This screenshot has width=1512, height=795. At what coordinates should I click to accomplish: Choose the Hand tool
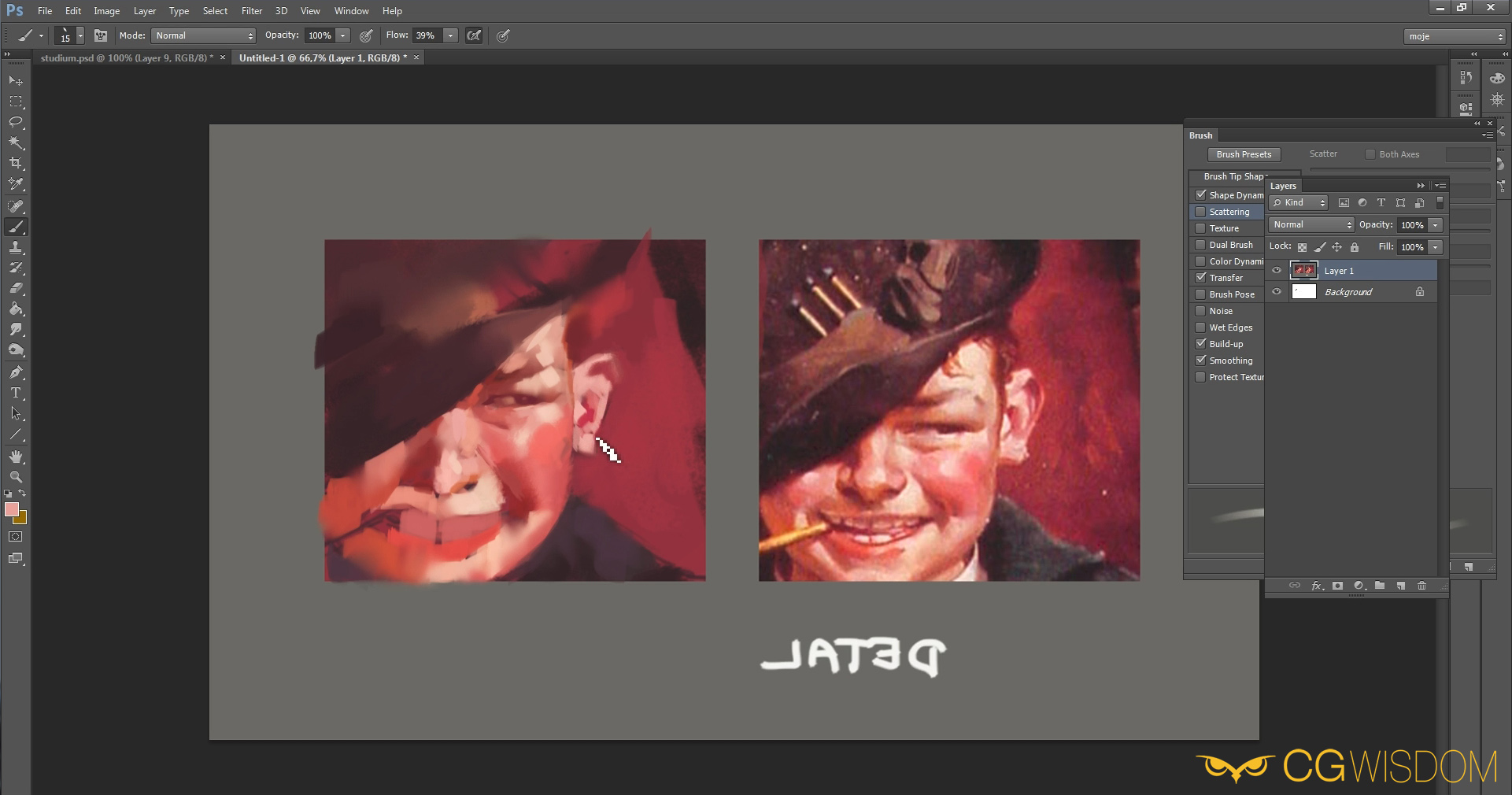point(16,457)
